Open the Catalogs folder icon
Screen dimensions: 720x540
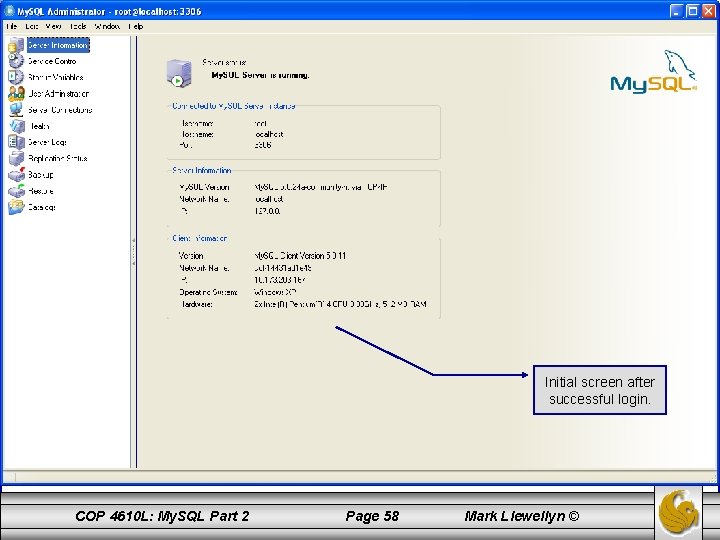[x=16, y=207]
